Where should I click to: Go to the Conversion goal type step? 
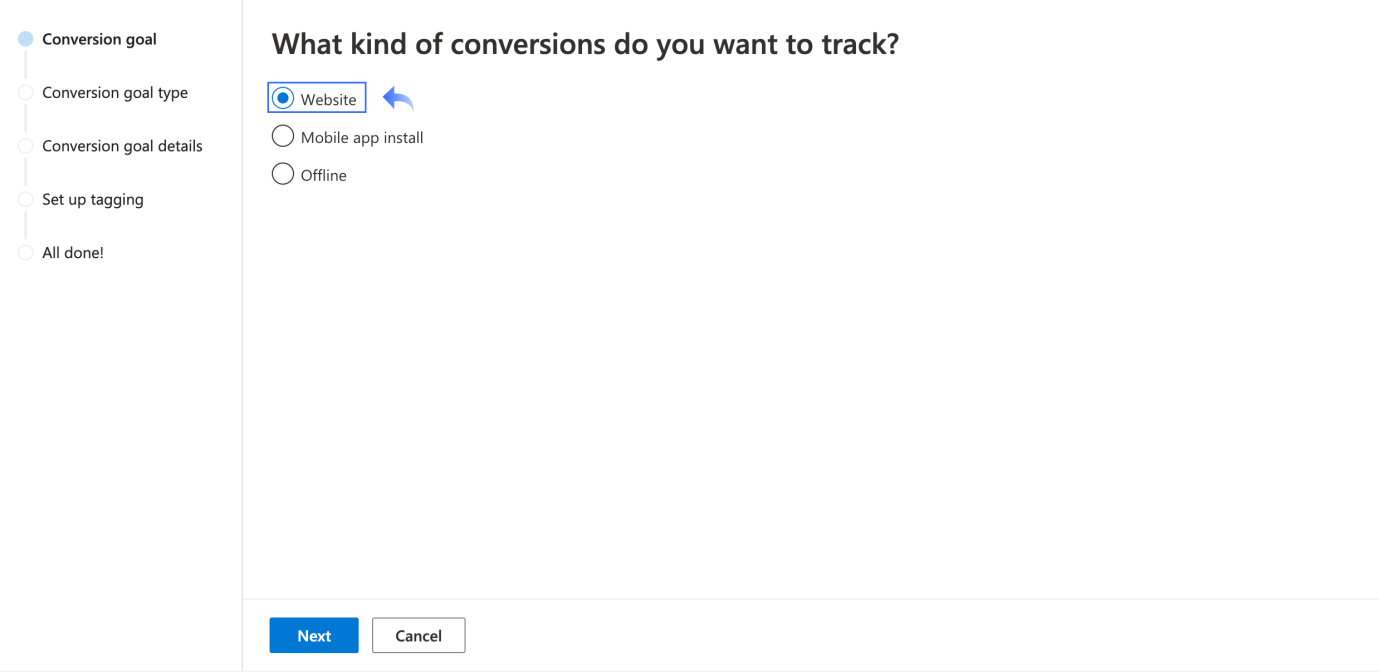tap(115, 93)
